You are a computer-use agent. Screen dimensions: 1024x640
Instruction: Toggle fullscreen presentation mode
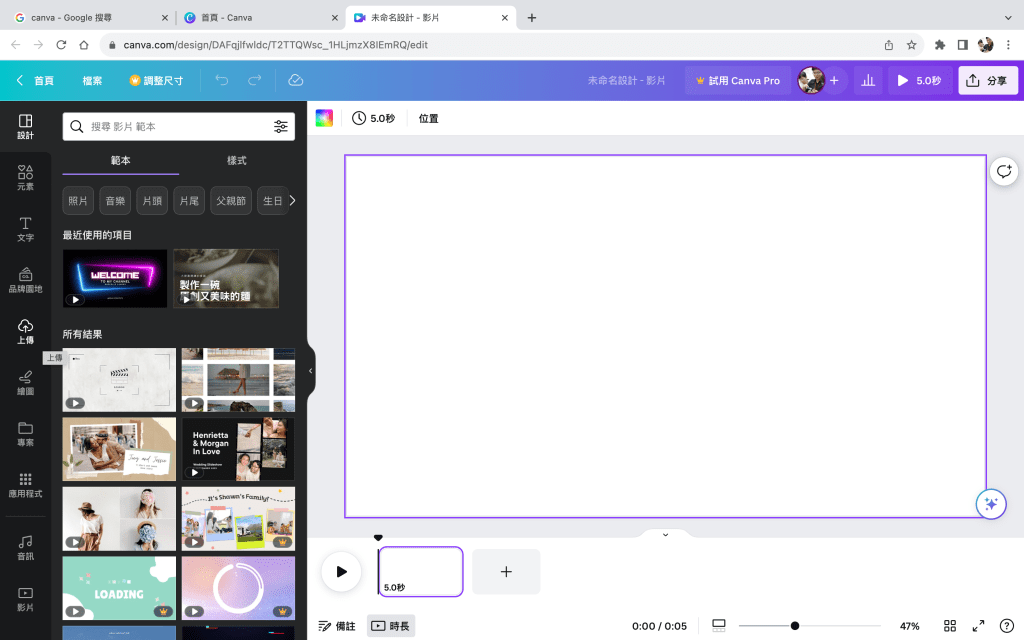[979, 626]
